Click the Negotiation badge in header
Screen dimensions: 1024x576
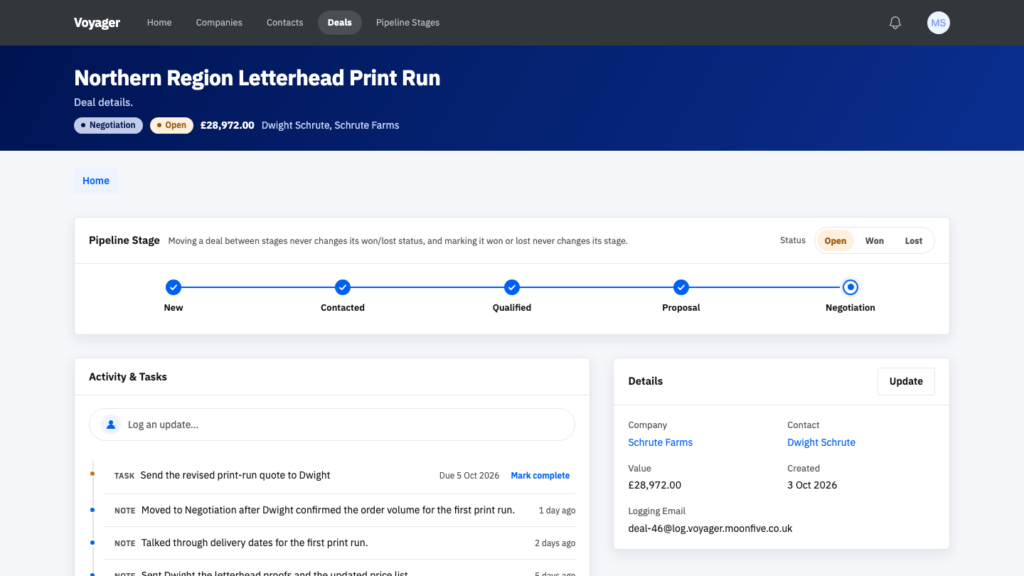tap(108, 125)
